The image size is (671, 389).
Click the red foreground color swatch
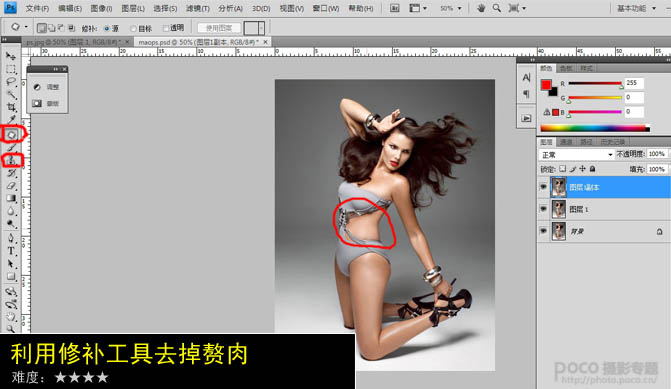(546, 85)
